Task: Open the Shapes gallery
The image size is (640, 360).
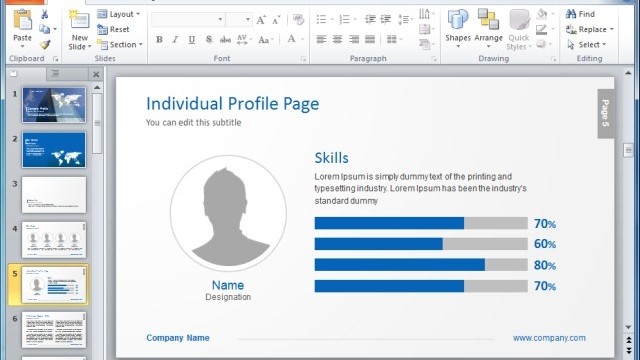Action: 458,29
